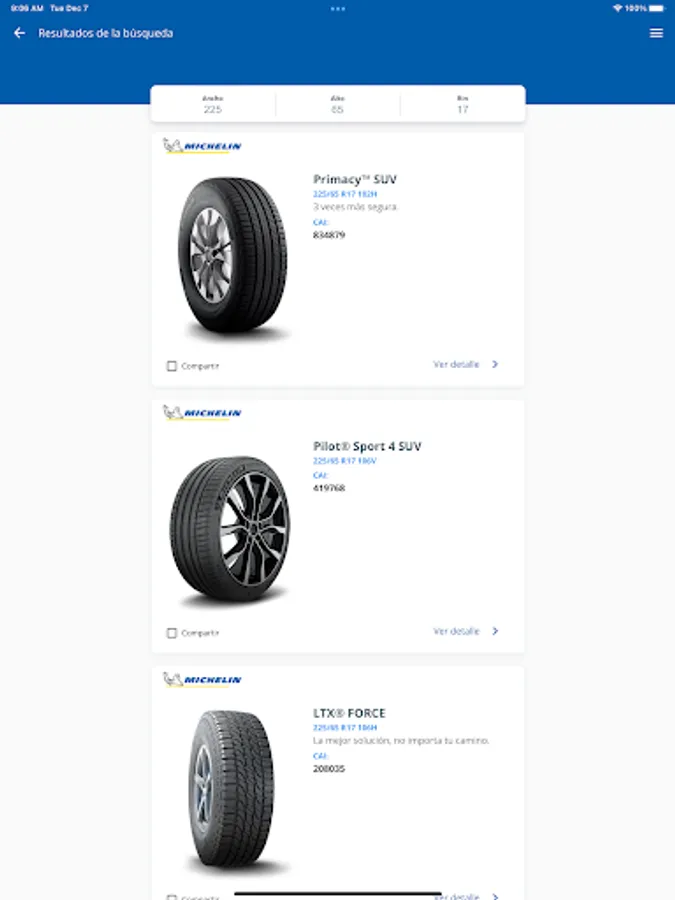The image size is (675, 900).
Task: Tap the Michelin logo on Pilot Sport 4 card
Action: click(x=202, y=413)
